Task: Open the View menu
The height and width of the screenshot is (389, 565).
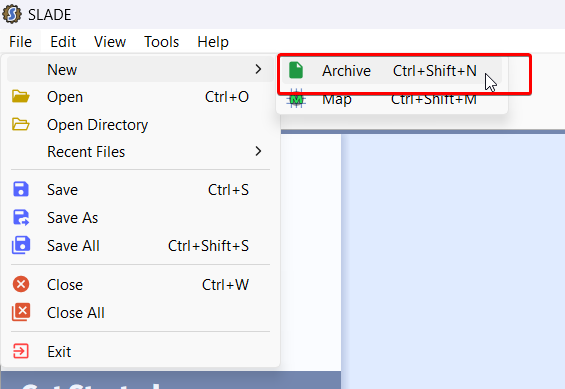Action: pyautogui.click(x=110, y=42)
